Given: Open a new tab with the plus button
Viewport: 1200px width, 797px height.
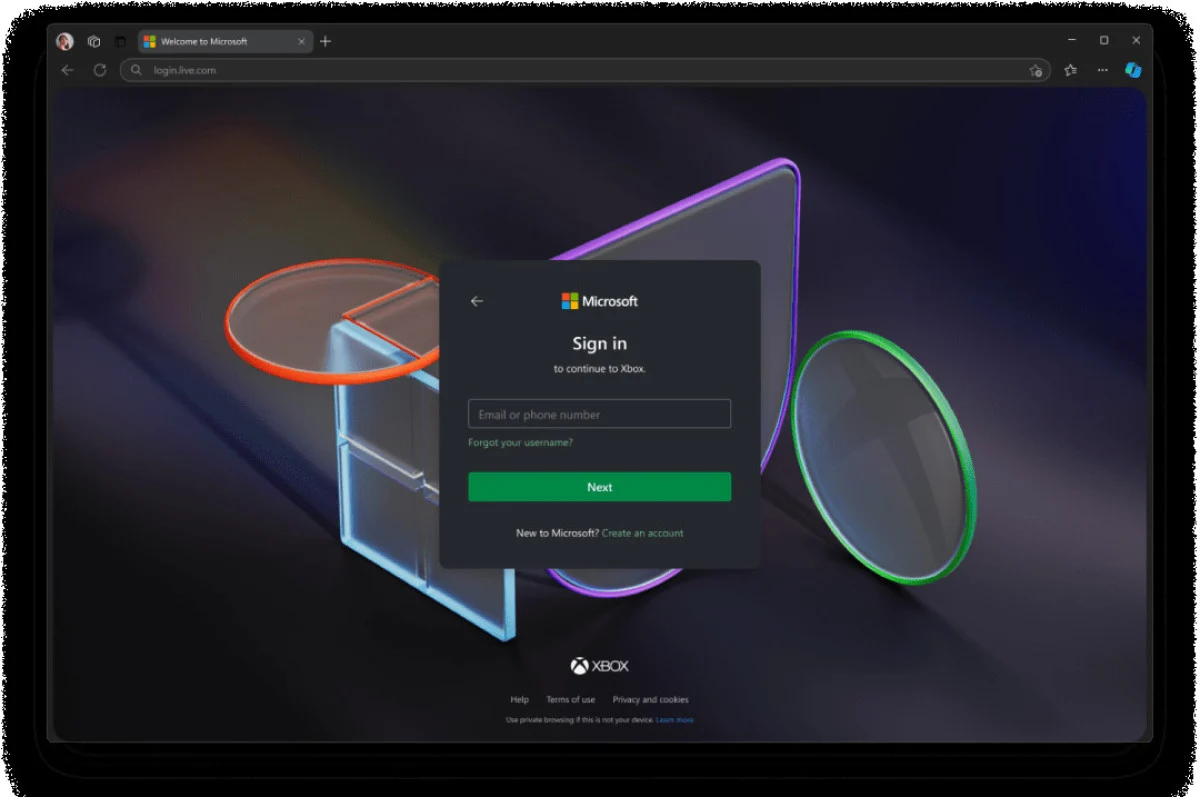Looking at the screenshot, I should 325,41.
